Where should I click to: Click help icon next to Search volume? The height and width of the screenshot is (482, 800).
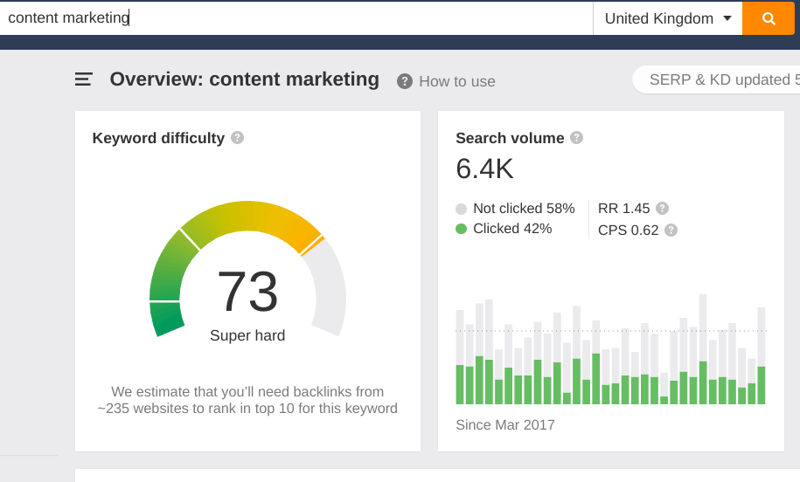pos(576,138)
